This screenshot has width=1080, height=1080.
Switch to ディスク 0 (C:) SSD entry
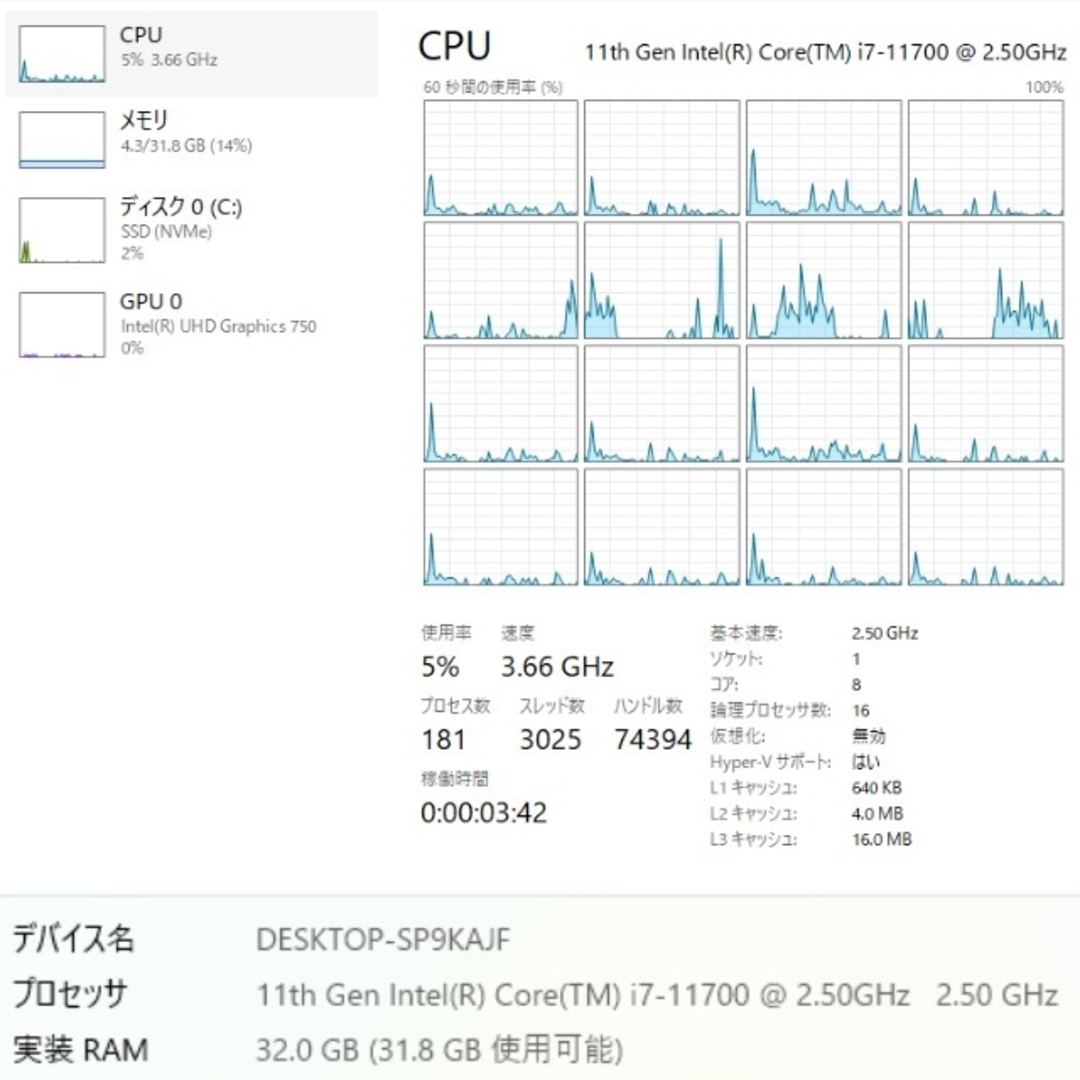pos(191,230)
